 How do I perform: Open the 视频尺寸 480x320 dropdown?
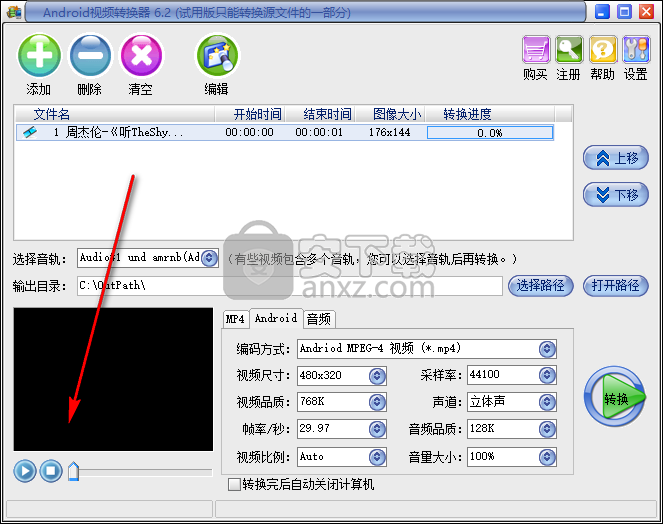tap(377, 376)
